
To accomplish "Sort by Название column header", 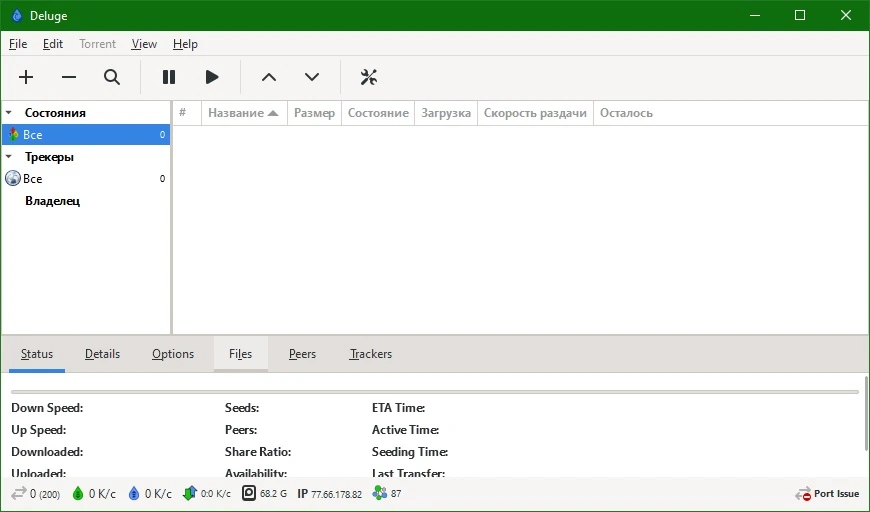I will pyautogui.click(x=244, y=113).
